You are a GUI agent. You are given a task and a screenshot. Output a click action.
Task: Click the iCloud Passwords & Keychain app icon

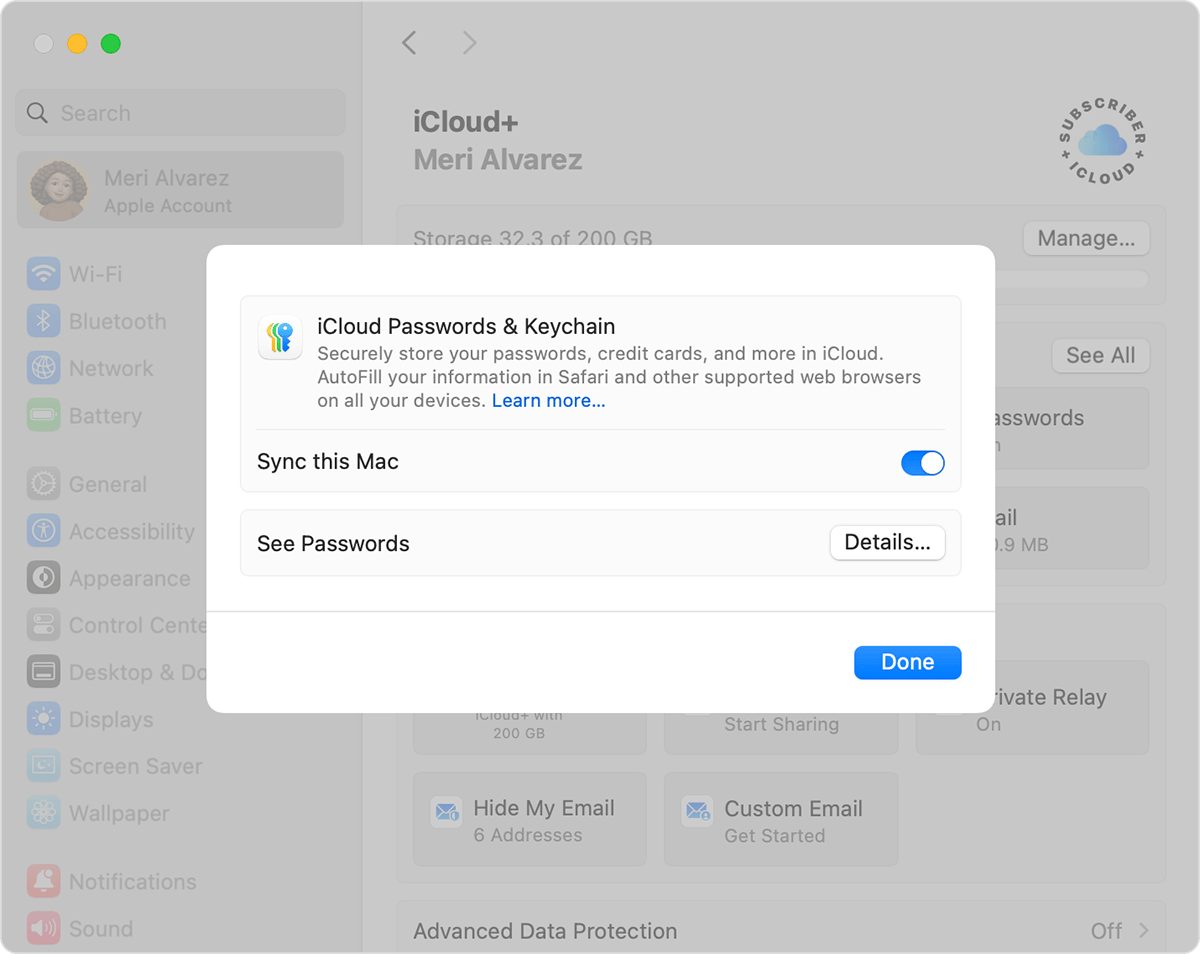(x=281, y=337)
